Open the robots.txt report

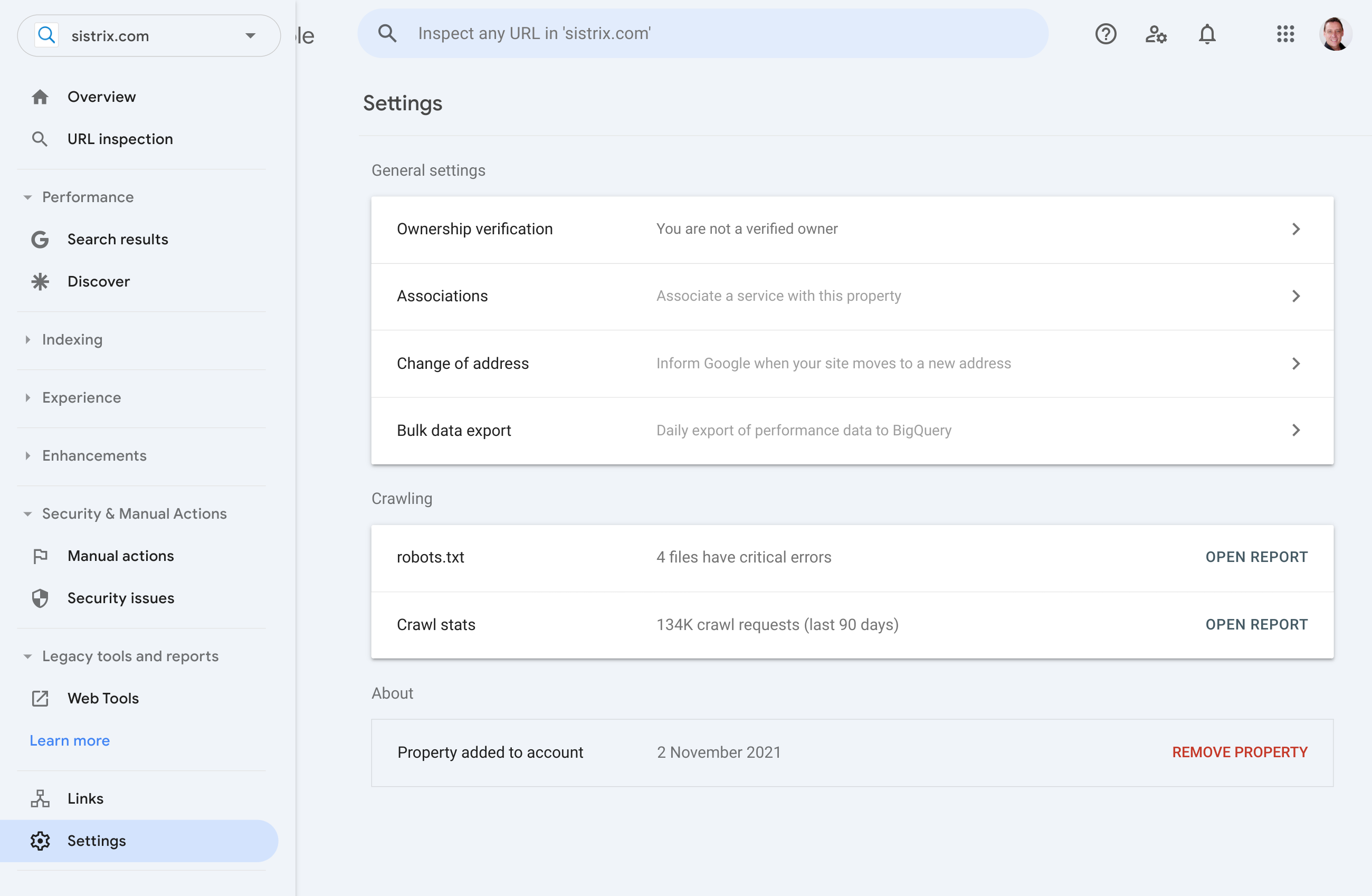tap(1255, 557)
